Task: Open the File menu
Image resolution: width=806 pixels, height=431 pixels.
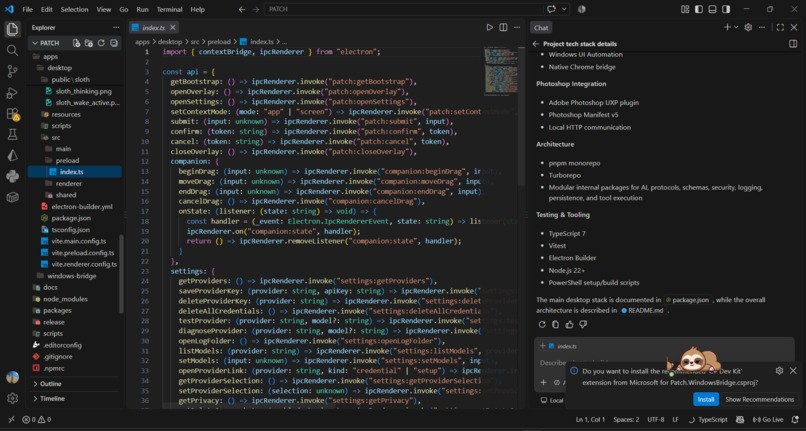Action: (28, 9)
